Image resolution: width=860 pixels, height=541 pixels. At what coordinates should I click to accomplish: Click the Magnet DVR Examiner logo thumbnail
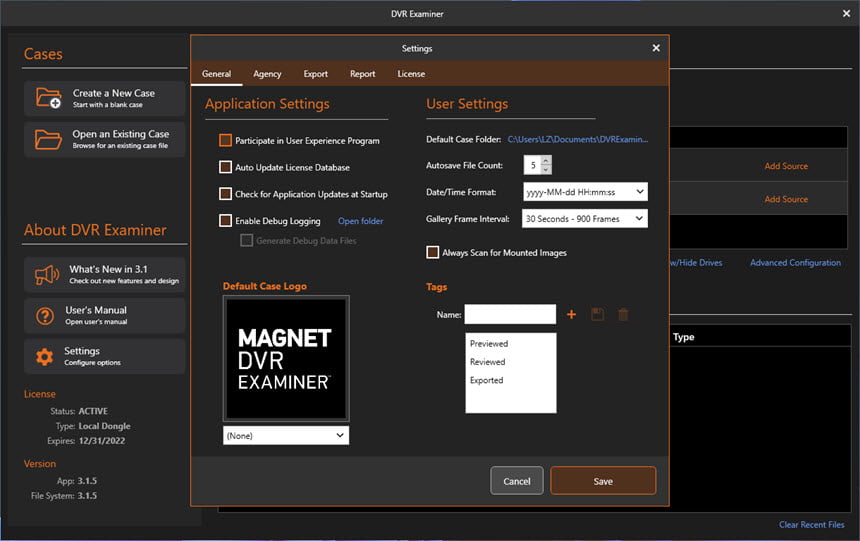point(286,359)
